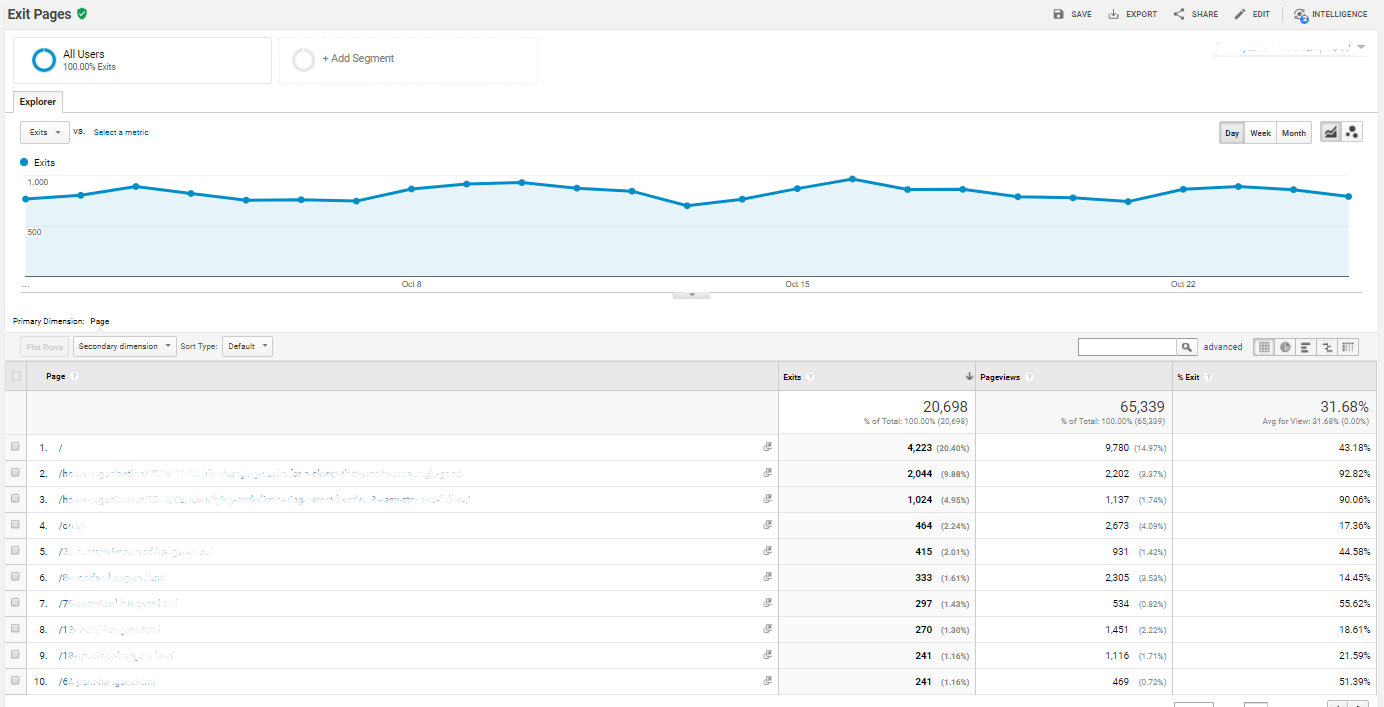Open the Exits metric dropdown
The image size is (1384, 707).
click(x=44, y=132)
